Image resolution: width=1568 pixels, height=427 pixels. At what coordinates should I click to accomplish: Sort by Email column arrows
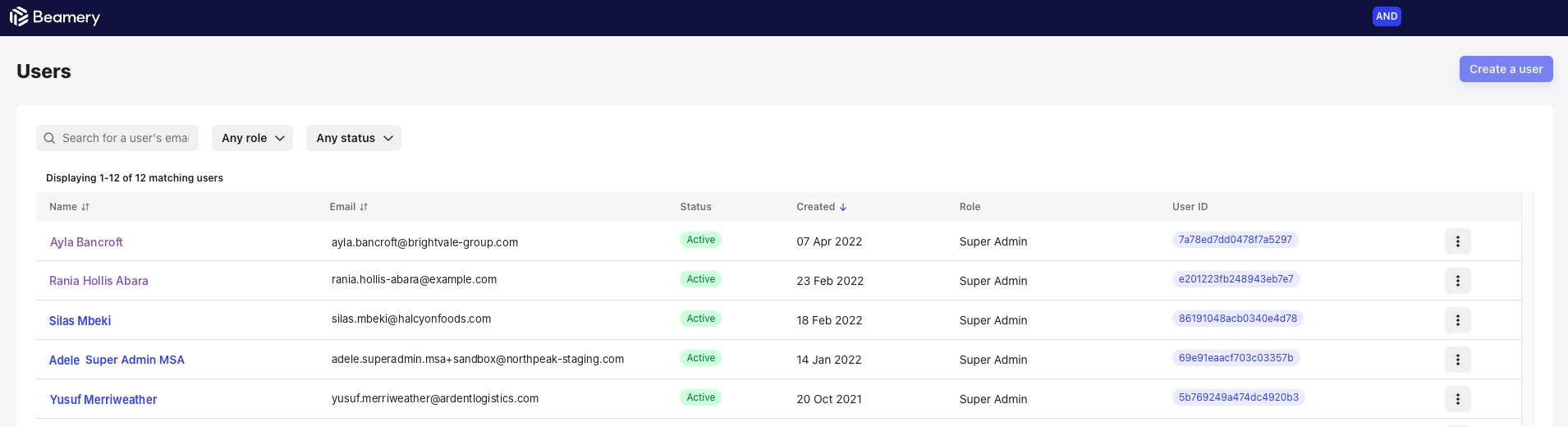point(364,207)
